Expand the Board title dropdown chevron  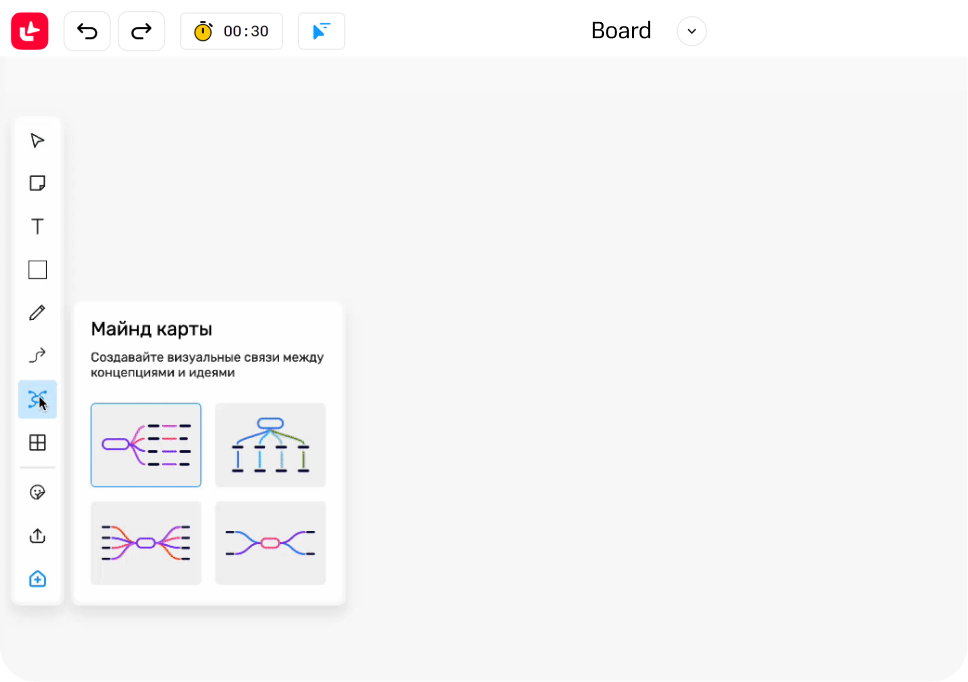click(x=691, y=31)
